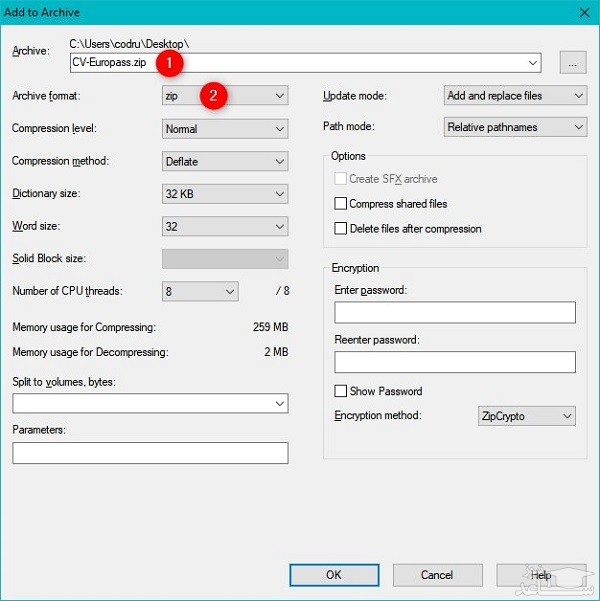Open the Split to volumes combo box
The image size is (600, 601).
coord(150,403)
